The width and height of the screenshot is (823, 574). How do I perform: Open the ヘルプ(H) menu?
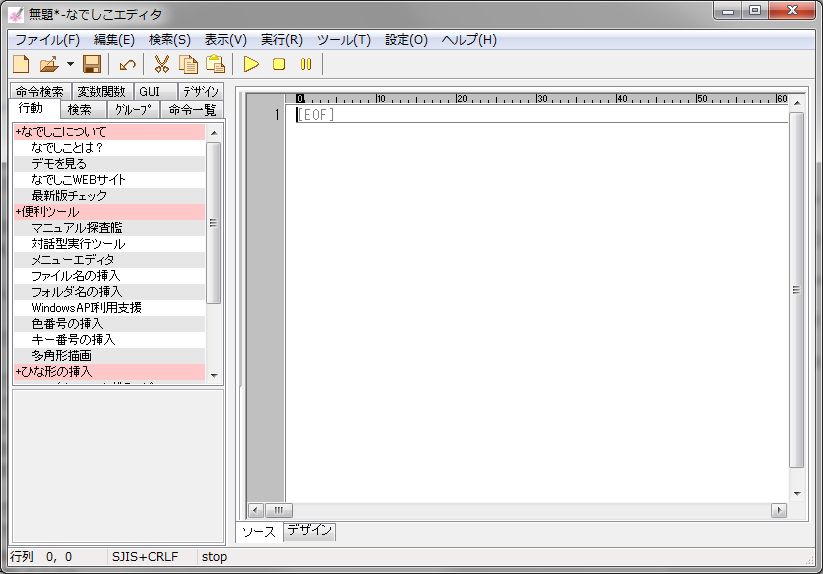[469, 40]
